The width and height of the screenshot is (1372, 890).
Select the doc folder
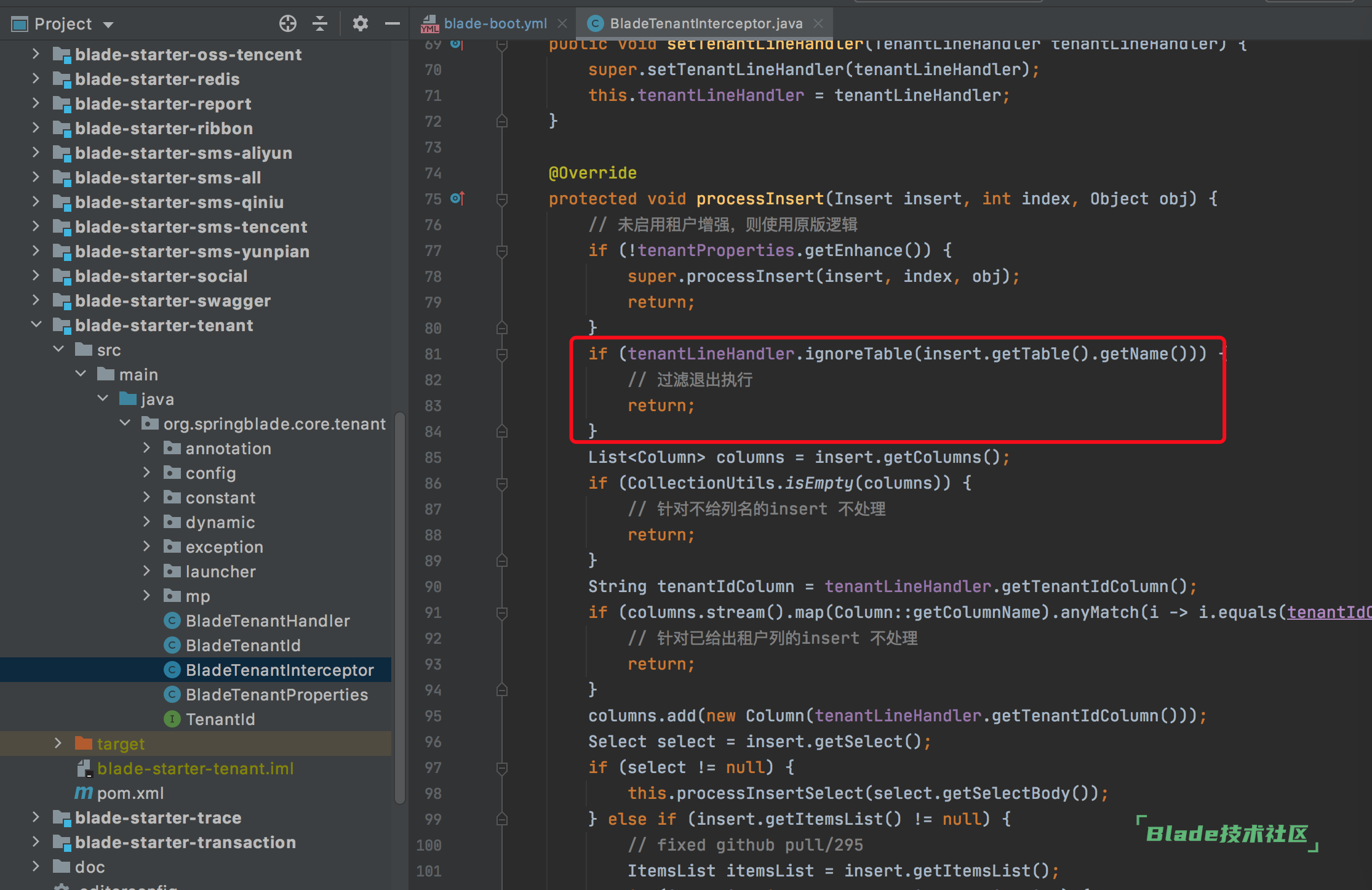point(196,867)
